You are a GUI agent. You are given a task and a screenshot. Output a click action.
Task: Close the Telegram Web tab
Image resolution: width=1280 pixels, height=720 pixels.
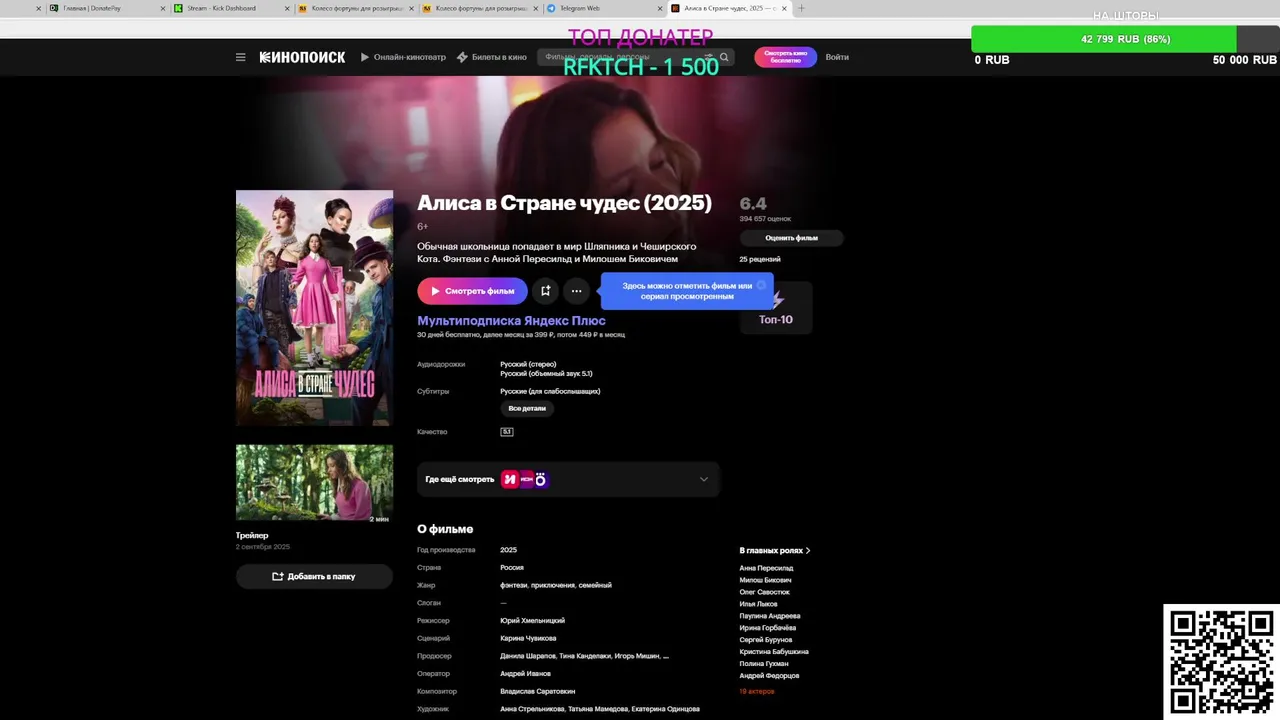pyautogui.click(x=660, y=8)
